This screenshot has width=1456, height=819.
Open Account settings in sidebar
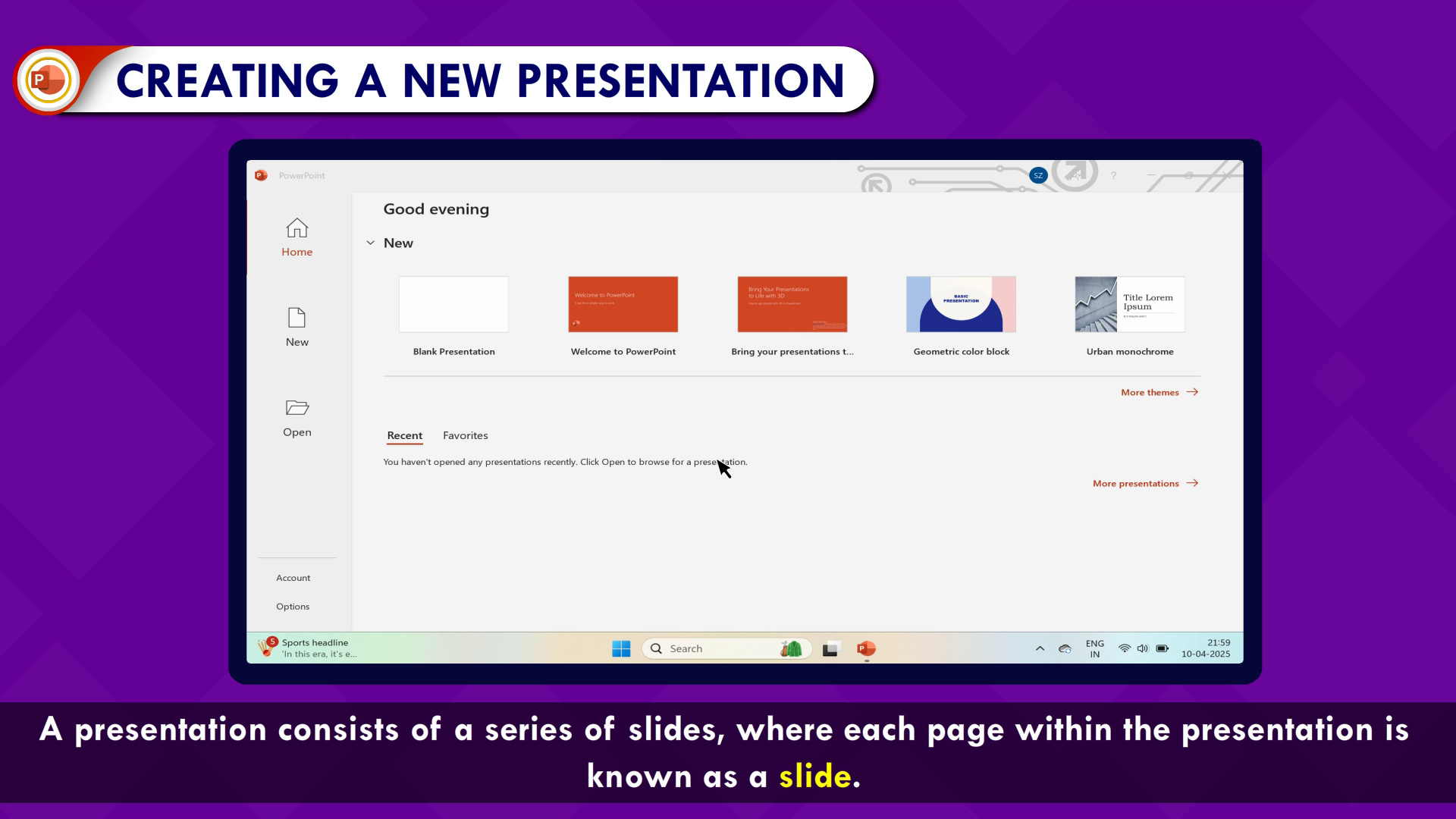293,578
